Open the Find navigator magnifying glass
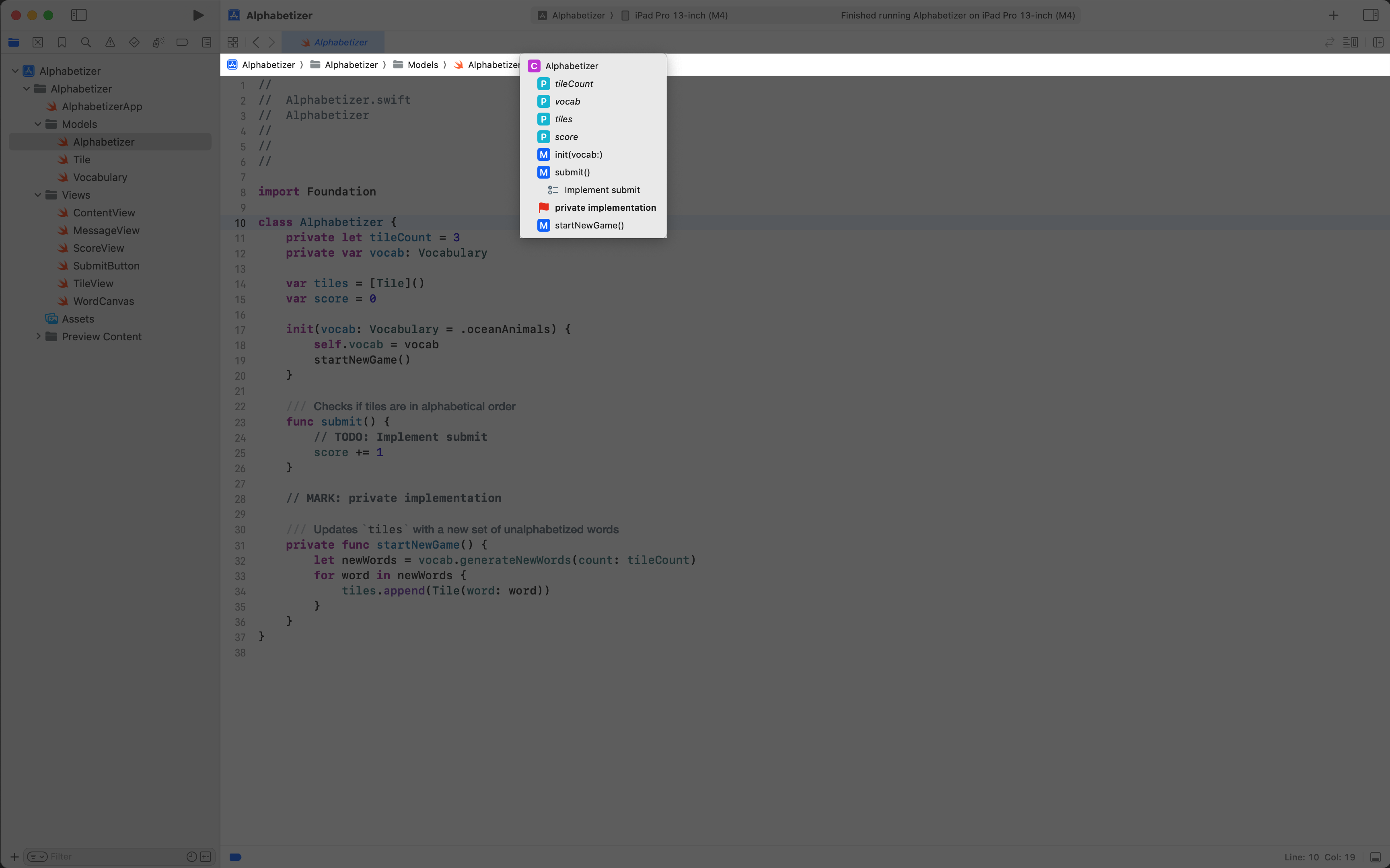1390x868 pixels. 86,42
